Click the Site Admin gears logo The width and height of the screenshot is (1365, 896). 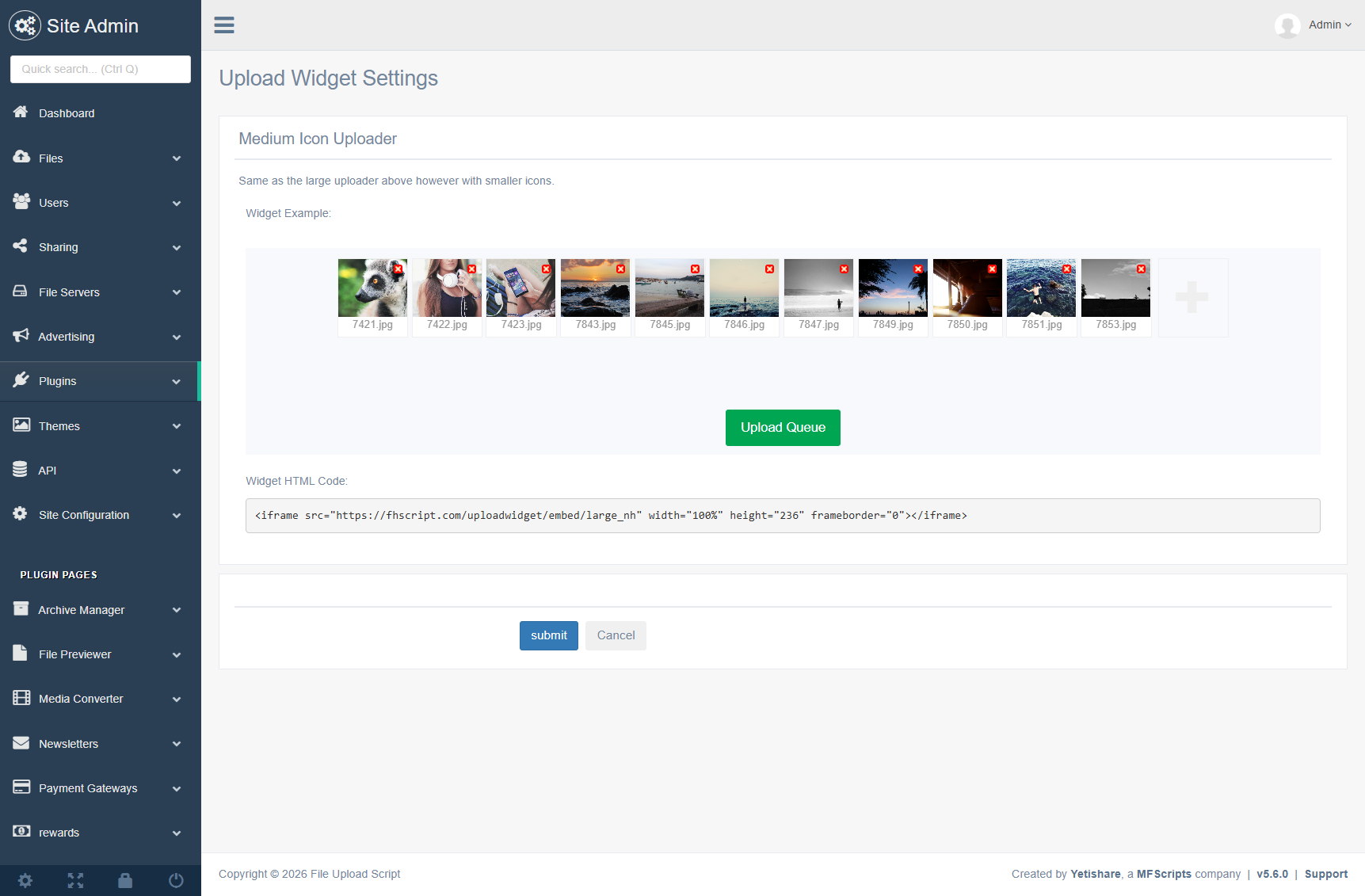click(25, 26)
